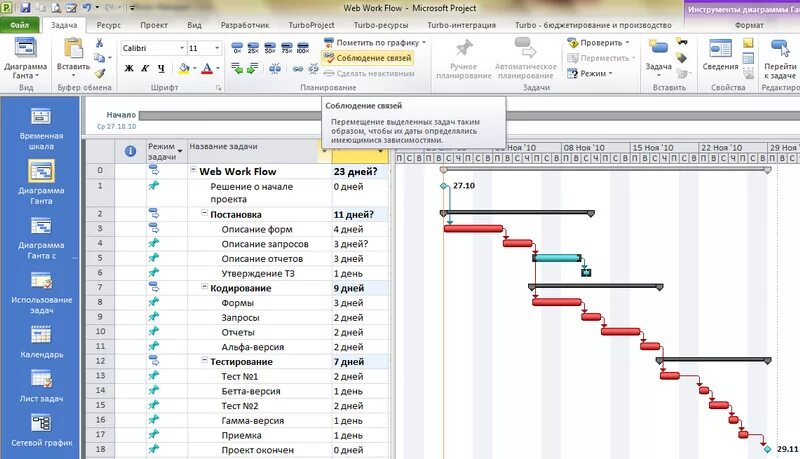The image size is (800, 459).
Task: Switch to Ручное планирование mode
Action: point(463,59)
